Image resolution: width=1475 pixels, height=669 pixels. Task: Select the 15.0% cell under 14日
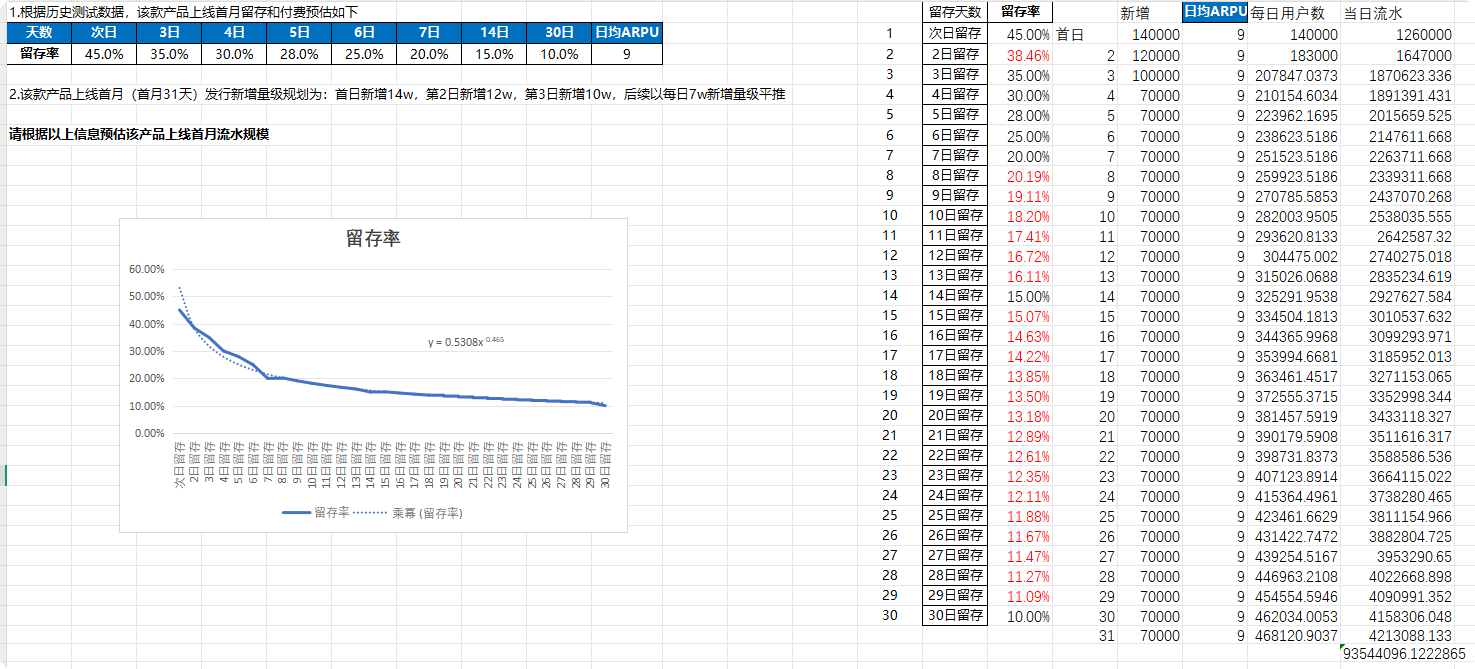click(x=494, y=54)
